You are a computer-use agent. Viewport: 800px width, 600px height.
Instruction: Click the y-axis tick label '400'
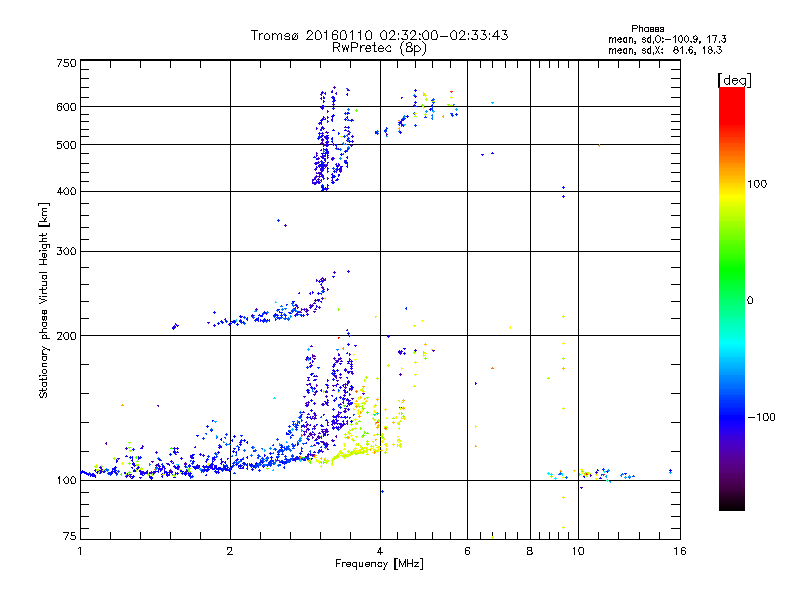click(x=66, y=191)
